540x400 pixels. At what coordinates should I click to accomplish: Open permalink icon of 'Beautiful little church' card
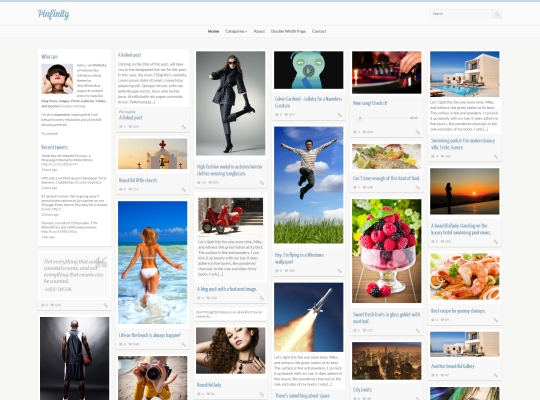(x=184, y=189)
